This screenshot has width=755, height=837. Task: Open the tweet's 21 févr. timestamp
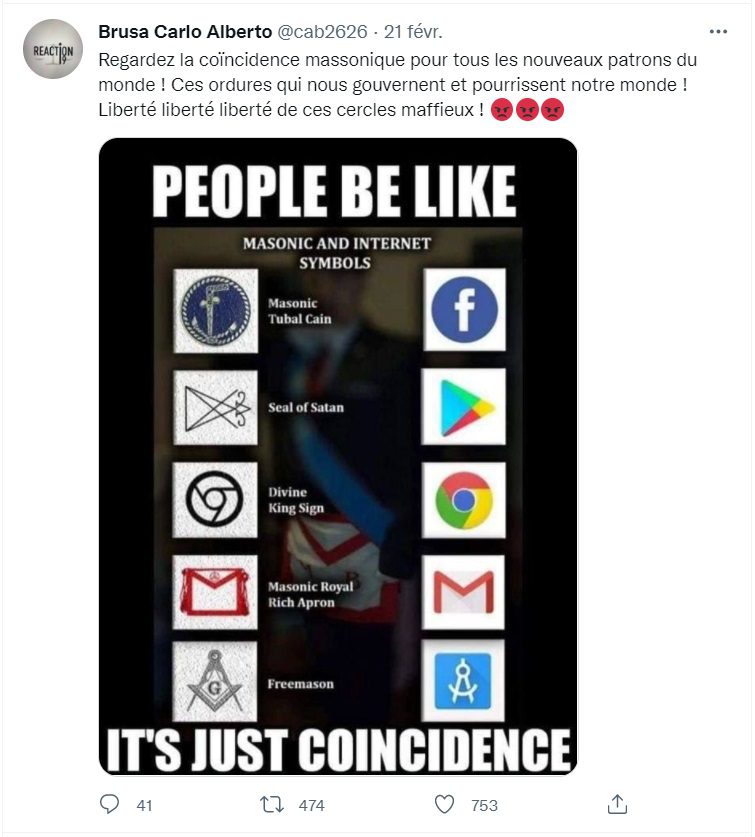click(413, 32)
